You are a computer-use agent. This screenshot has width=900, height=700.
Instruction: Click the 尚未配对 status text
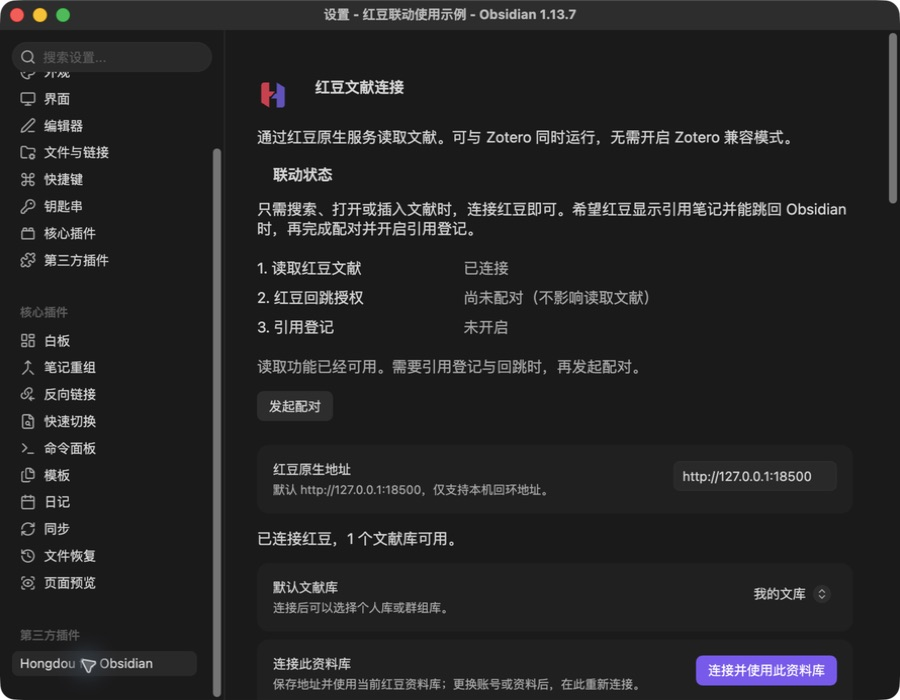click(557, 298)
